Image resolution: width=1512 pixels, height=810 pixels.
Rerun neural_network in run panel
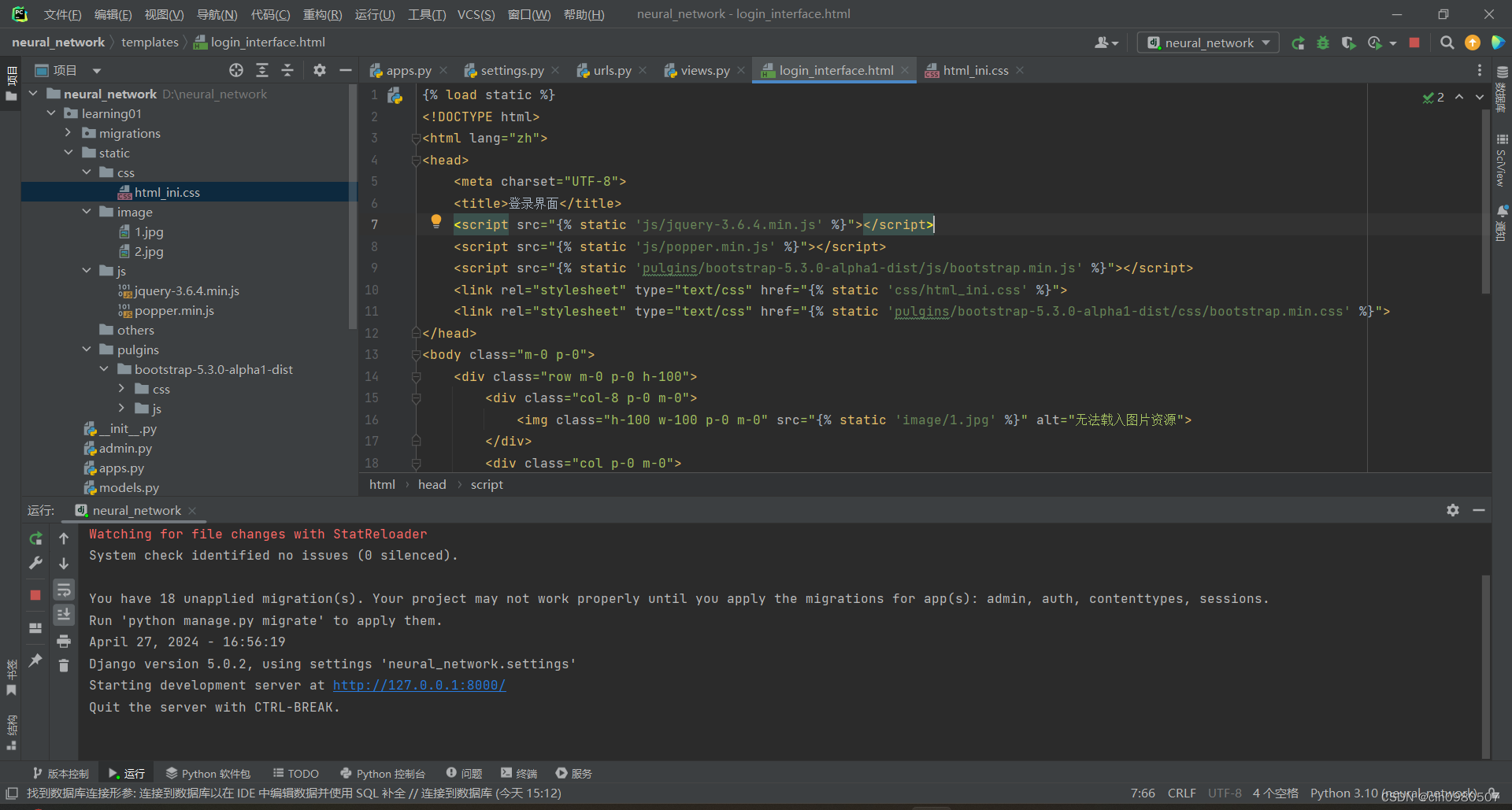pyautogui.click(x=35, y=538)
